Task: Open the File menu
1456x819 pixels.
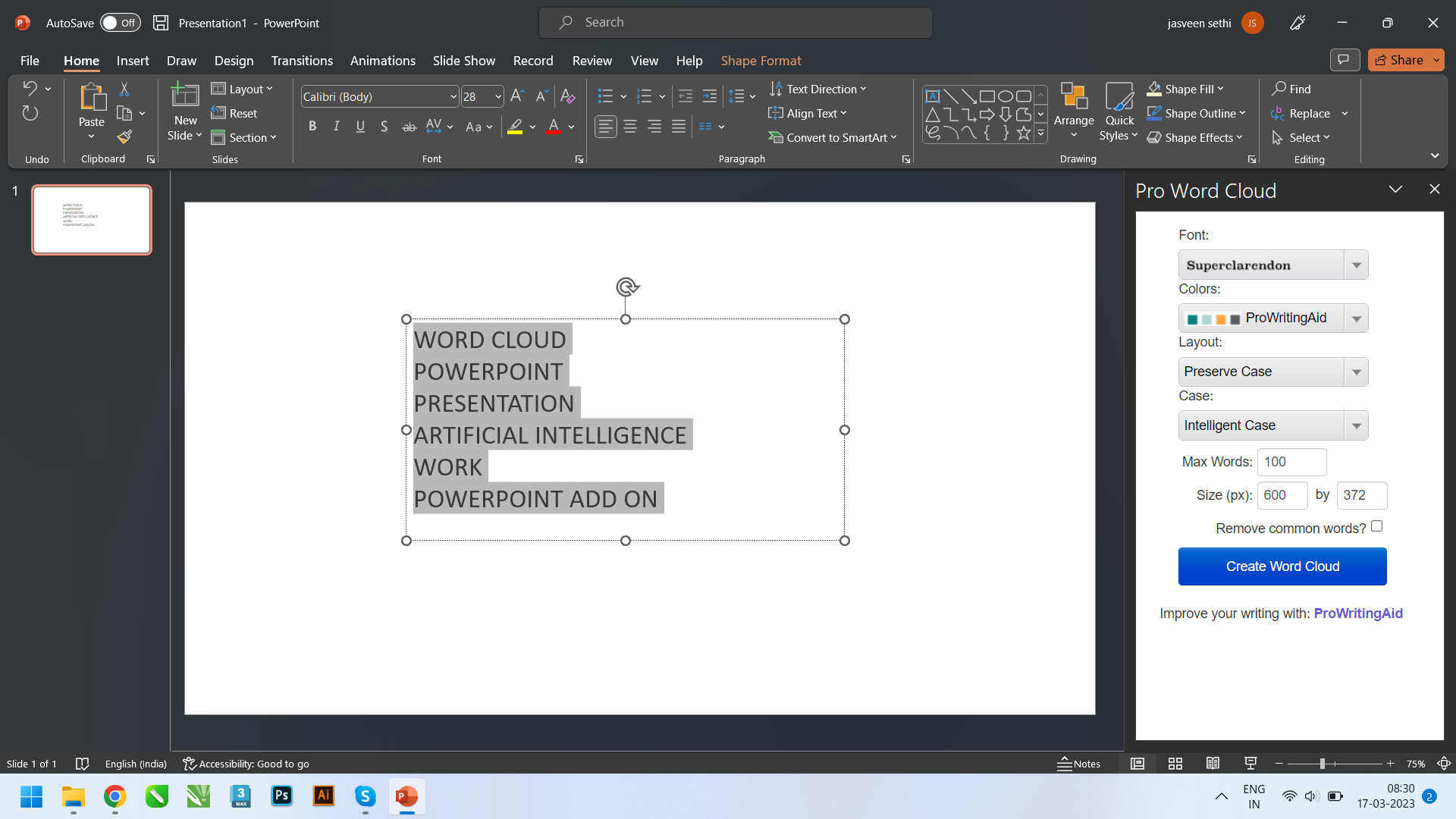Action: [30, 61]
